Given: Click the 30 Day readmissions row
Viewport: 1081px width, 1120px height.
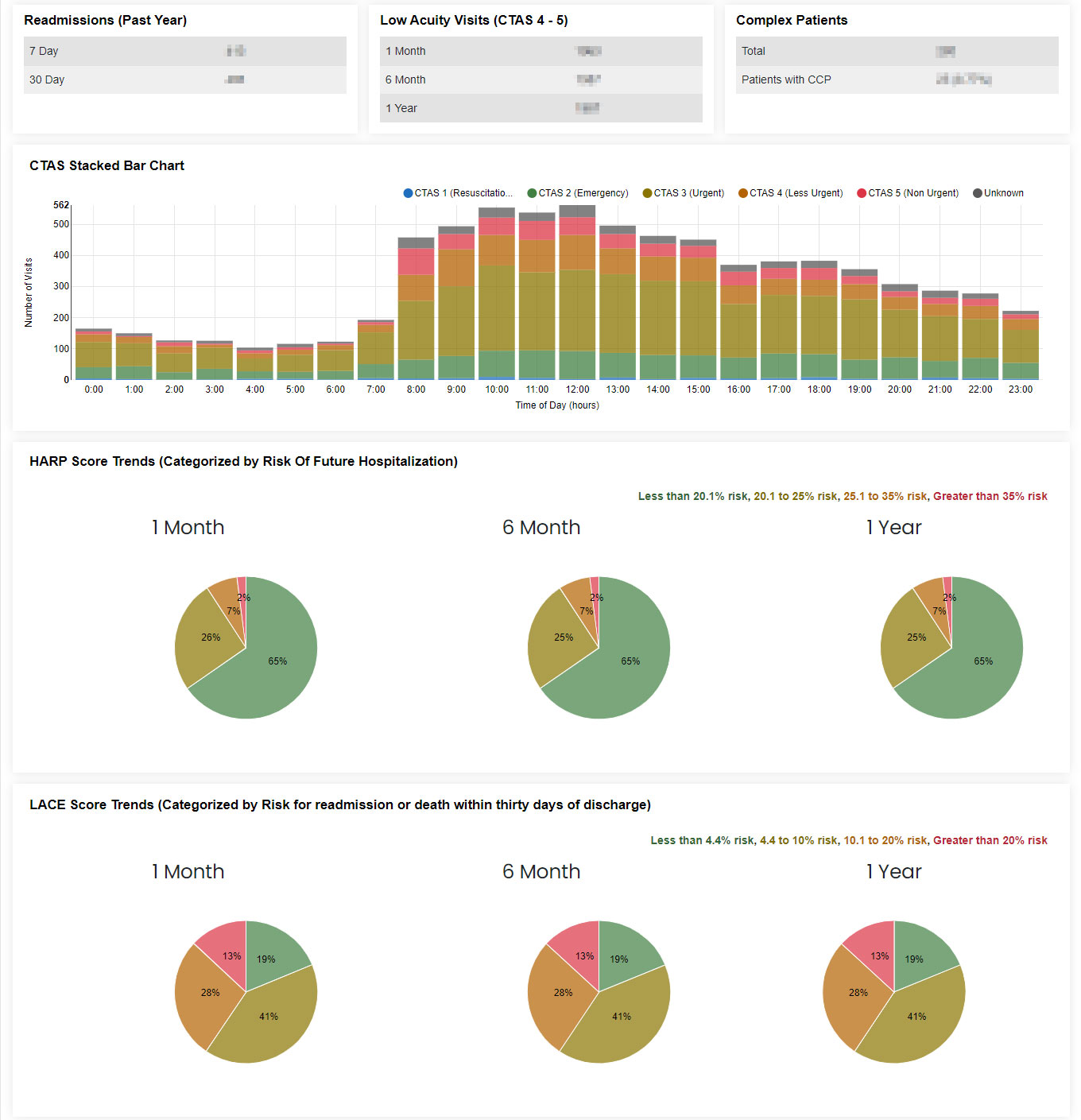Looking at the screenshot, I should (x=185, y=79).
